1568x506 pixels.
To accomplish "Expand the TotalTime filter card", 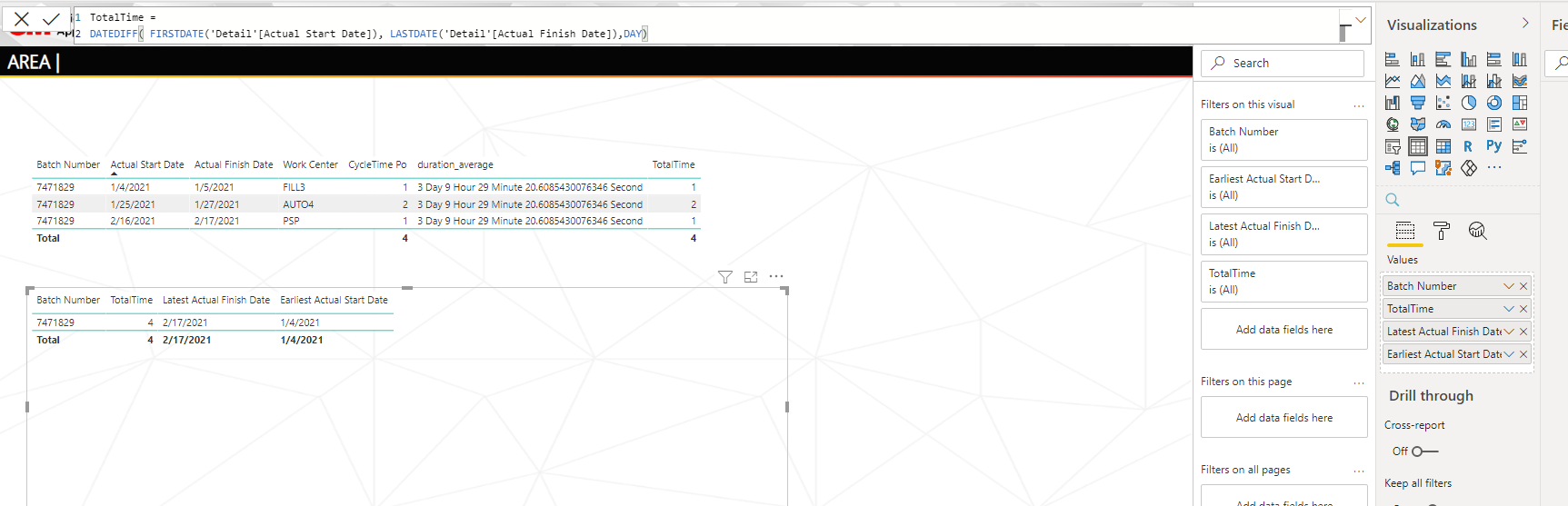I will (x=1283, y=282).
